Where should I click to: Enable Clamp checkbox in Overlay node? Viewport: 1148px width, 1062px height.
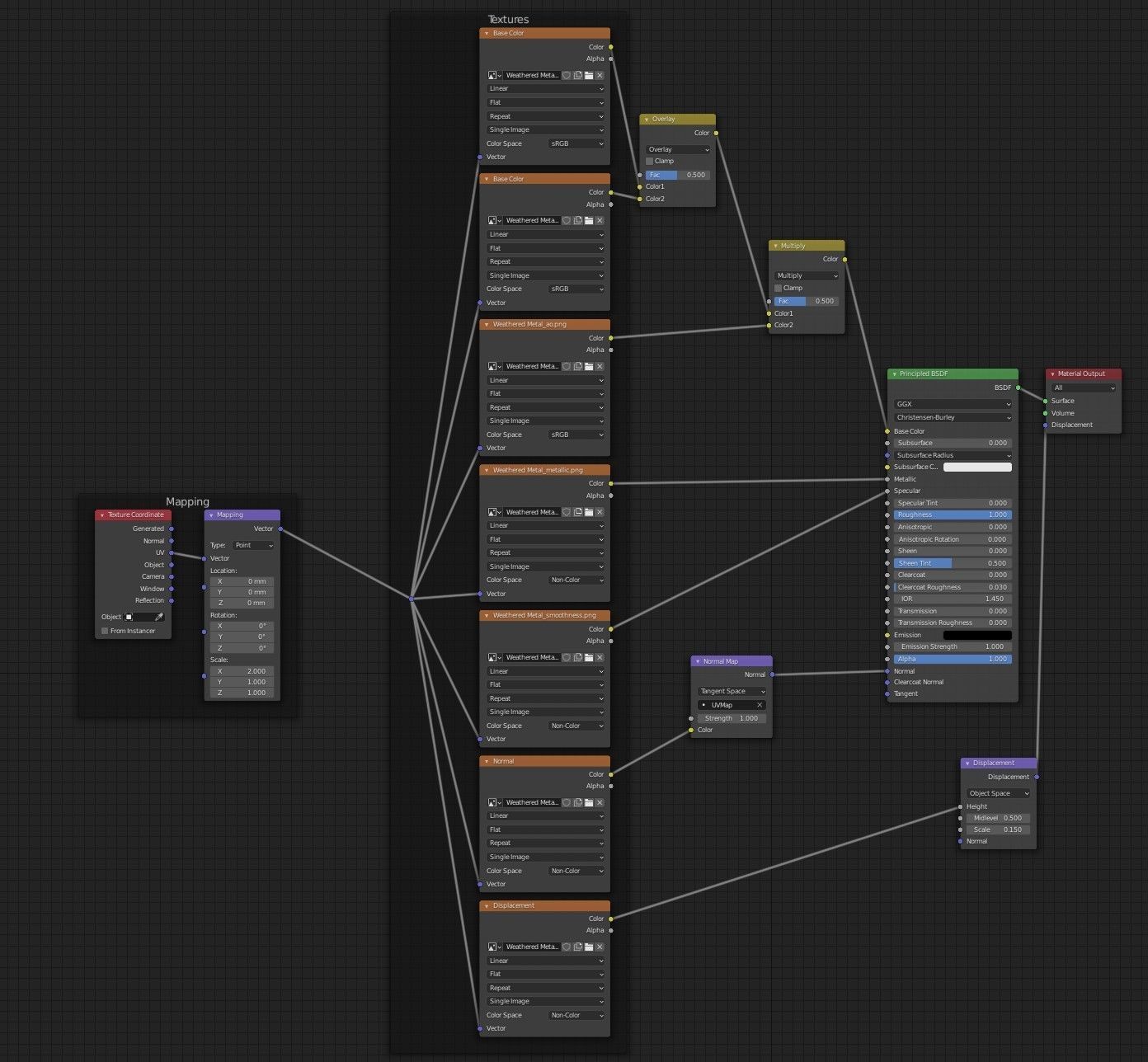650,162
